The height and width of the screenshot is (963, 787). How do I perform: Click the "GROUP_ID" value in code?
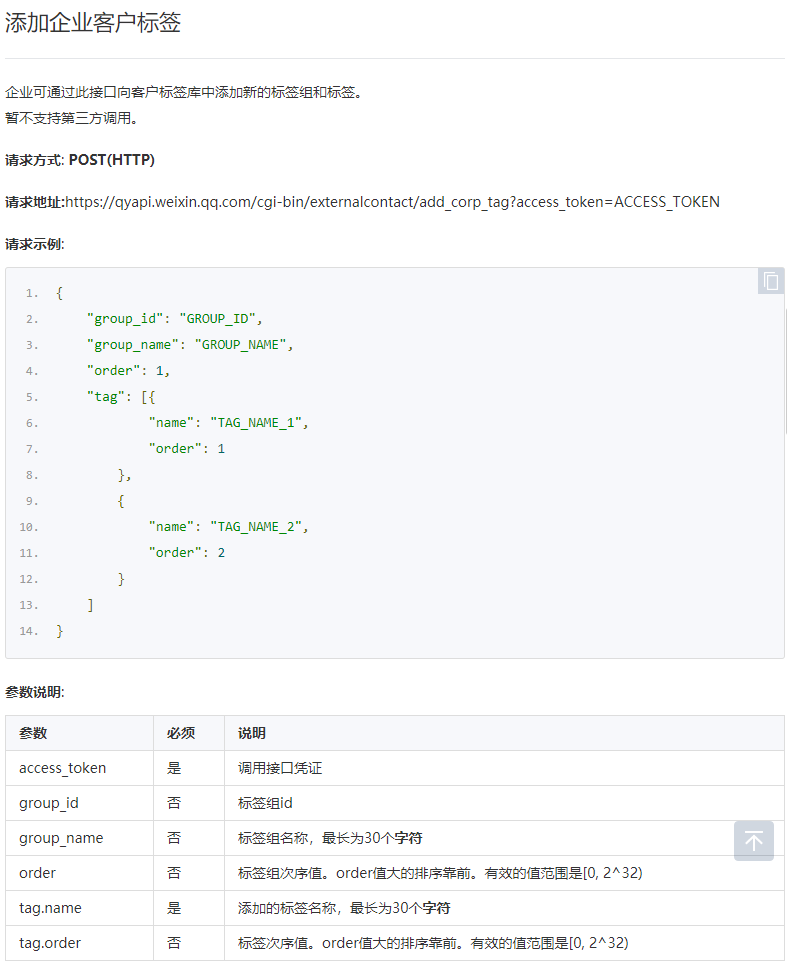[219, 319]
